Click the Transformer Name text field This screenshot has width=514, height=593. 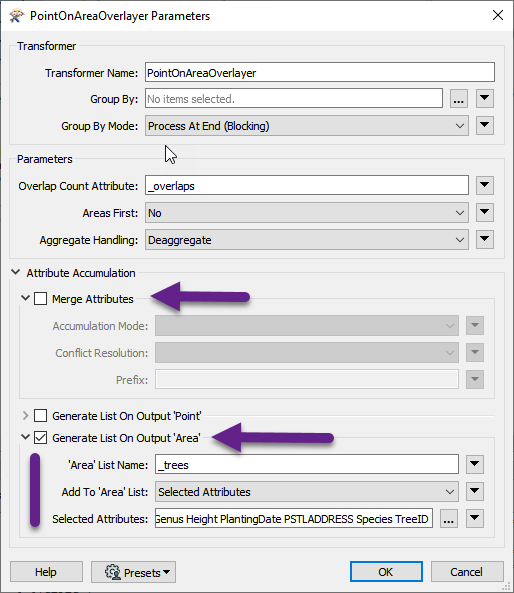320,72
